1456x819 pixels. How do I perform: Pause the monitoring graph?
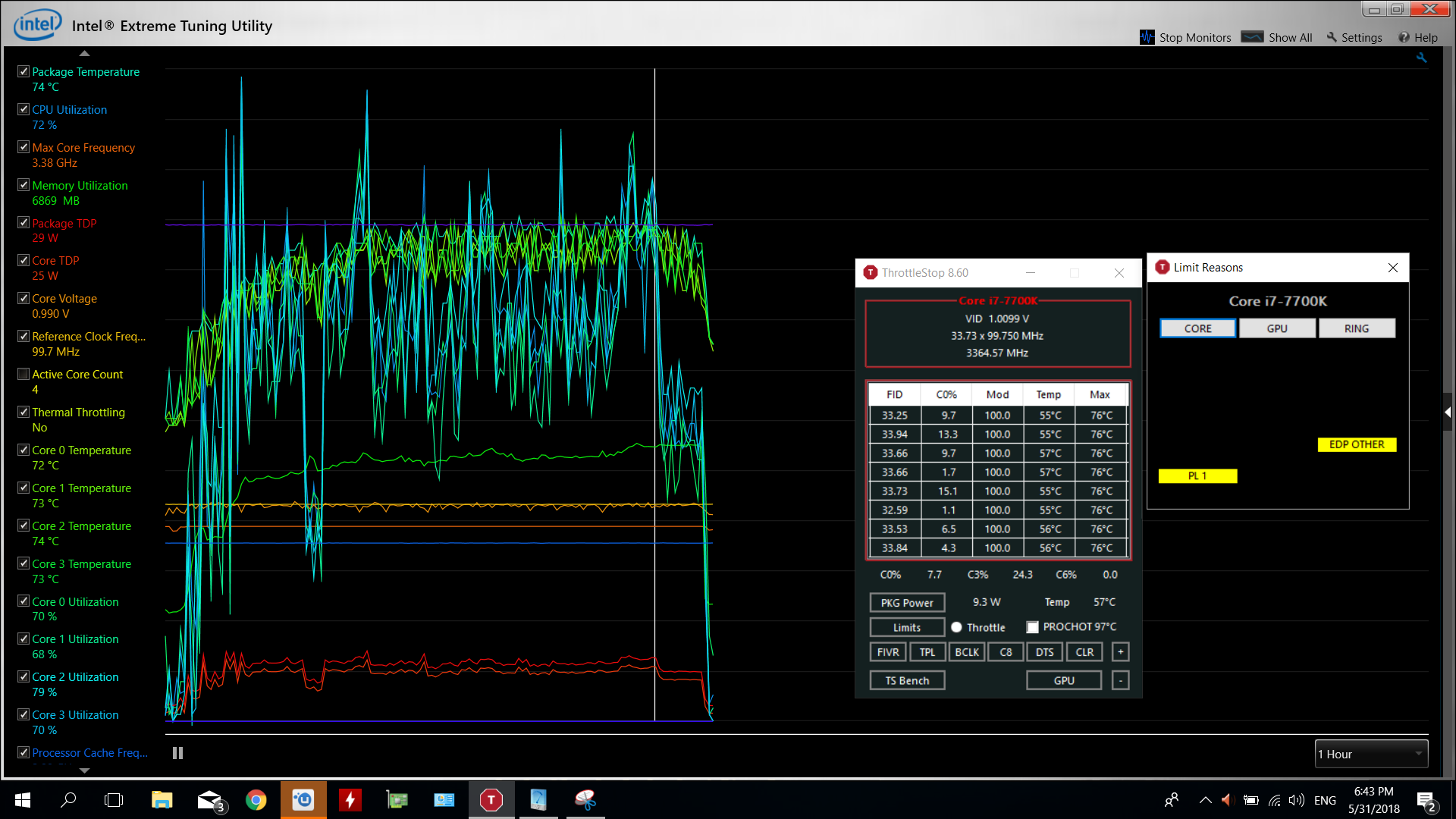click(x=177, y=753)
